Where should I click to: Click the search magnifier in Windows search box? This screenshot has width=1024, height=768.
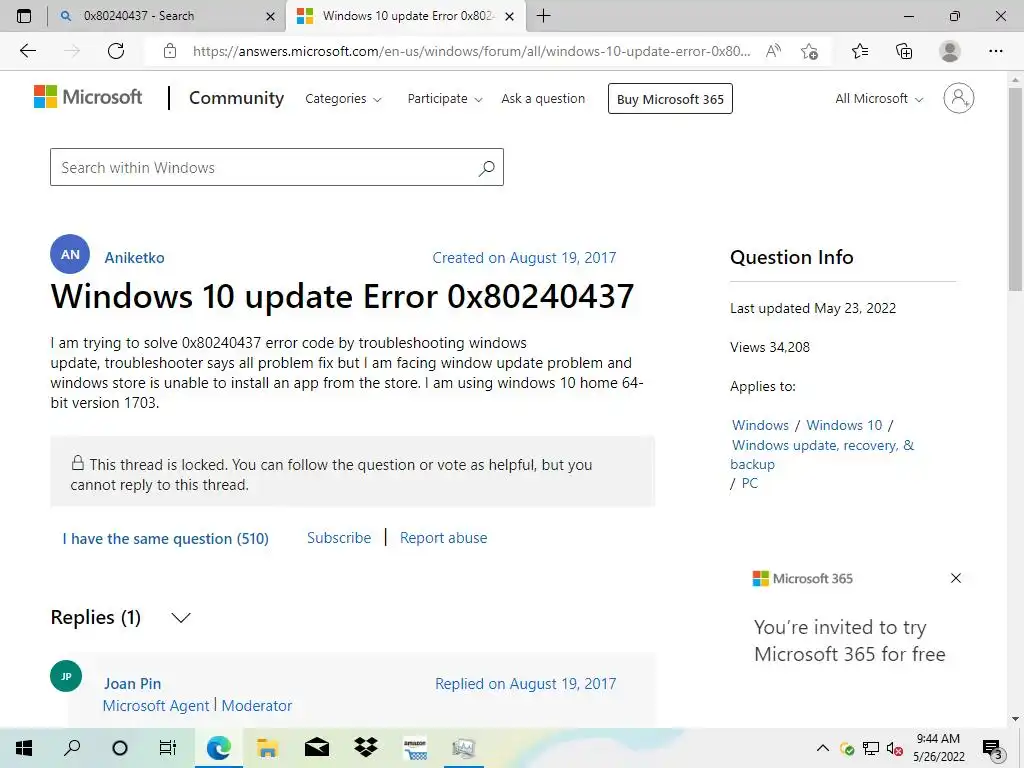(487, 168)
